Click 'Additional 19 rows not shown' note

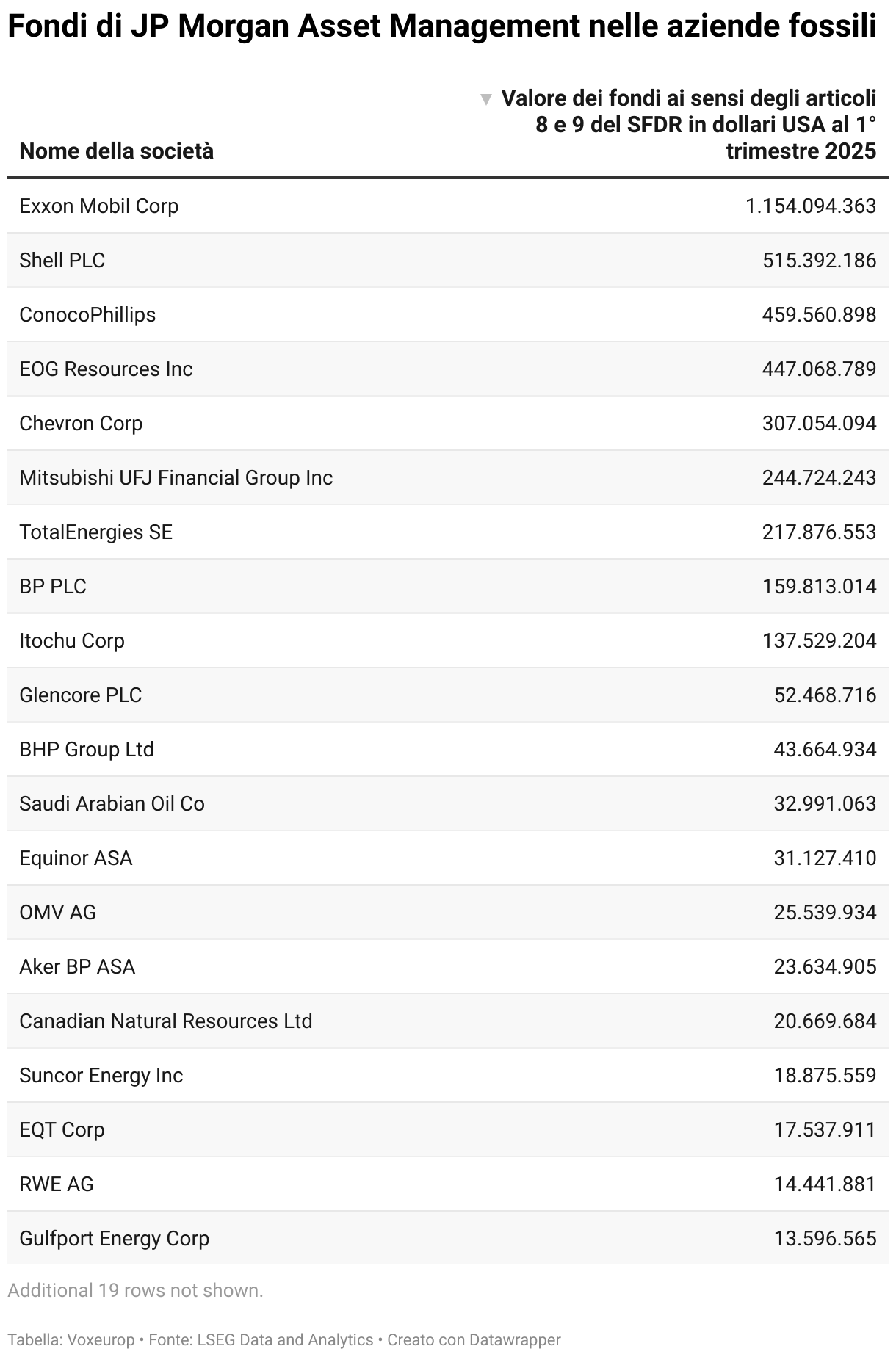point(135,1290)
